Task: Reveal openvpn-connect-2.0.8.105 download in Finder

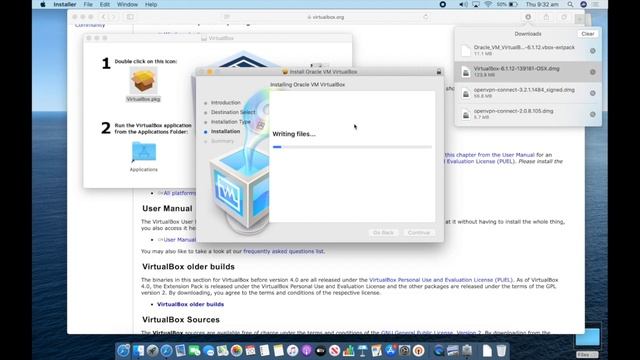Action: click(x=593, y=115)
